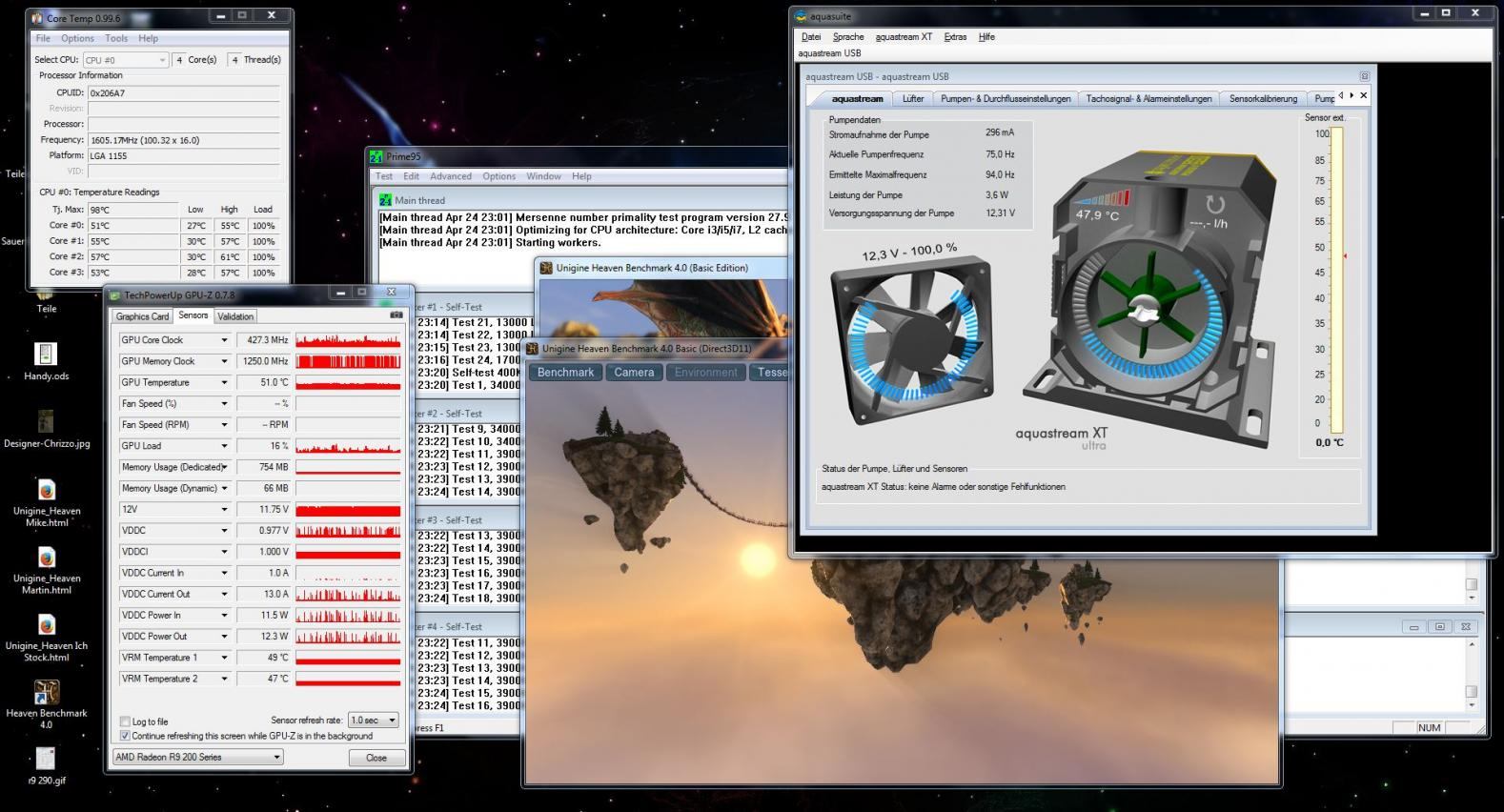Click the Platform field showing LGA 1155
This screenshot has width=1504, height=812.
click(184, 155)
